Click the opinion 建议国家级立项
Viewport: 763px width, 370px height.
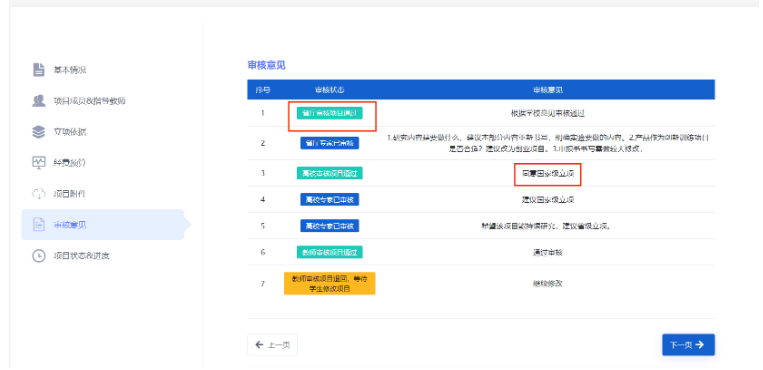pos(548,199)
